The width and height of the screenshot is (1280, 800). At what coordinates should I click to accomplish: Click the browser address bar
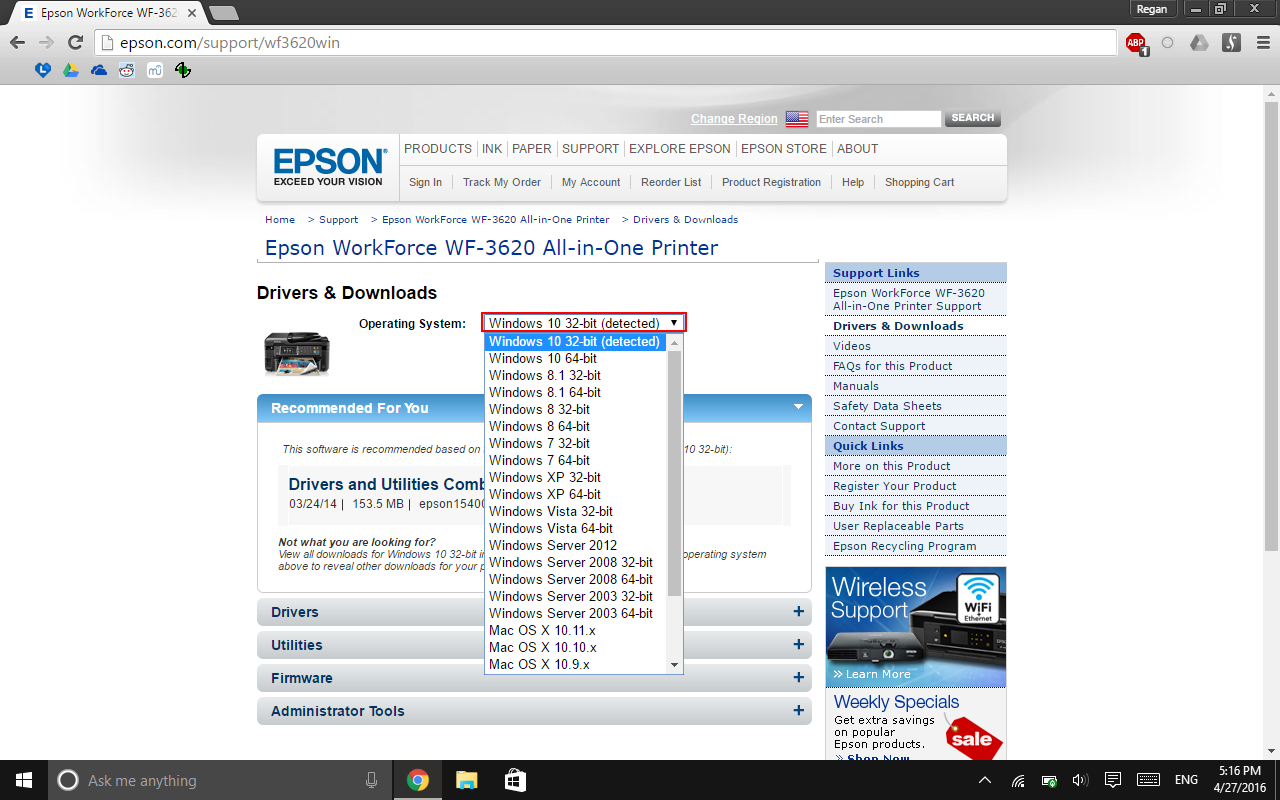click(606, 43)
